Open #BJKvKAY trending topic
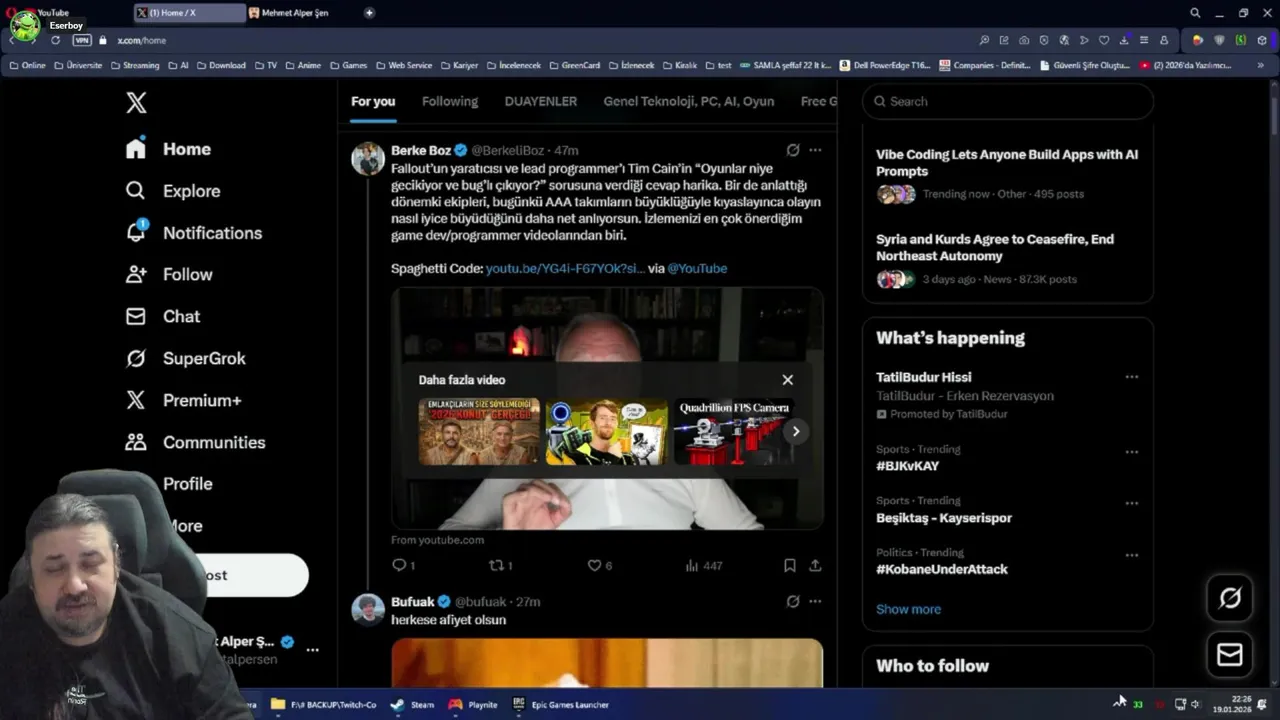 [908, 466]
